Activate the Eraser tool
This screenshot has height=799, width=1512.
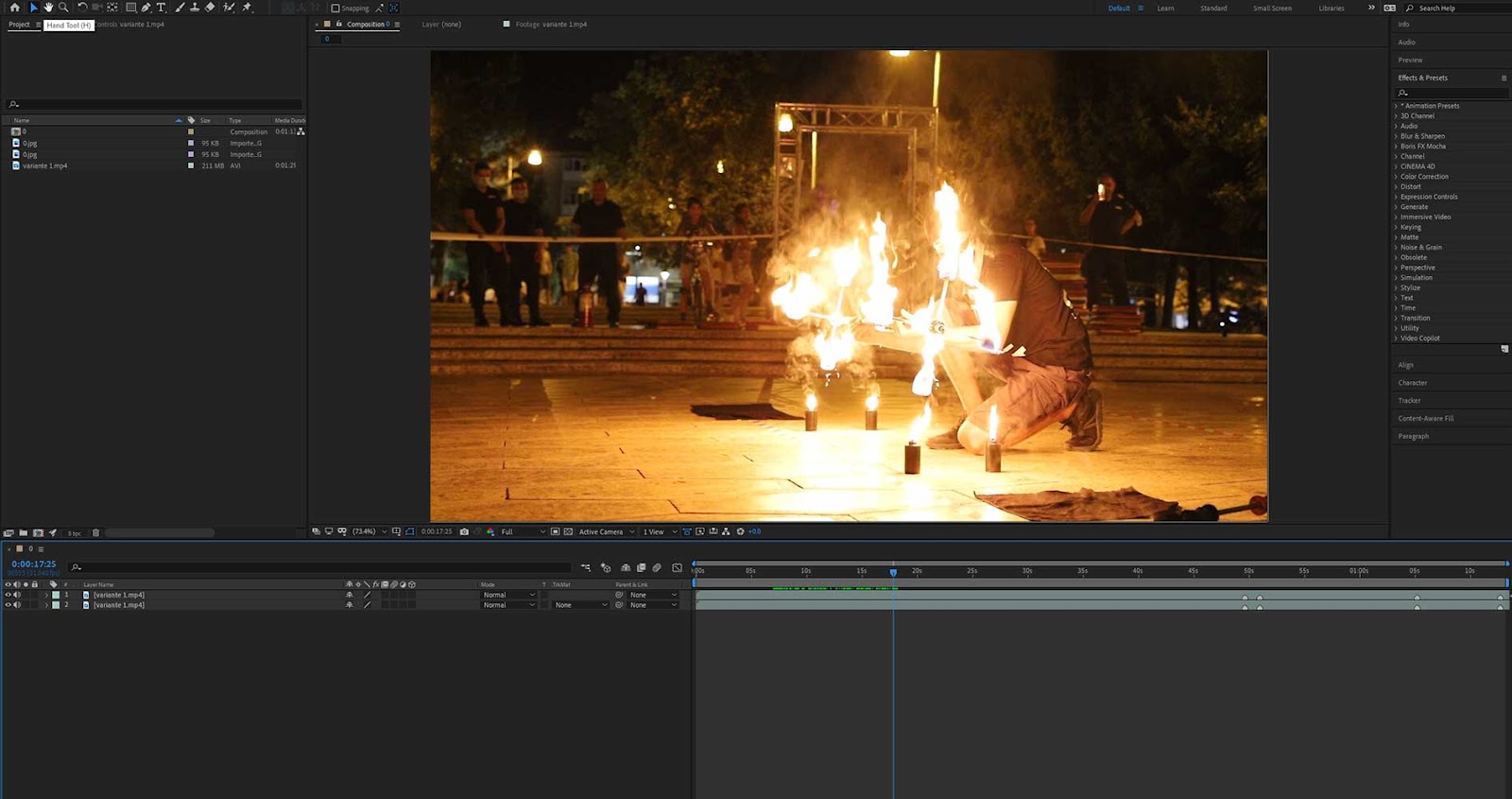[210, 8]
